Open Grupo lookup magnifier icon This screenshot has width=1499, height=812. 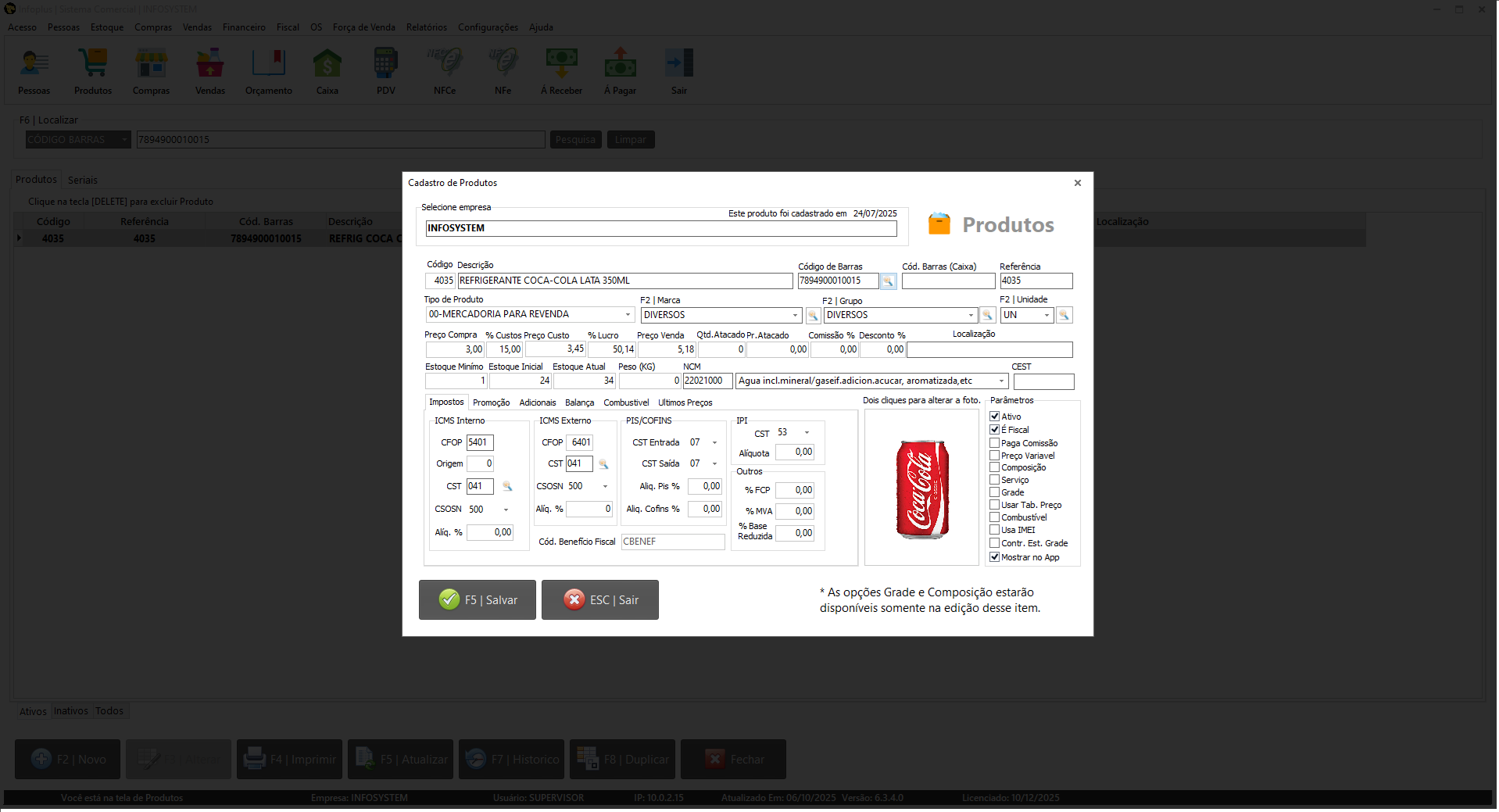[x=987, y=316]
